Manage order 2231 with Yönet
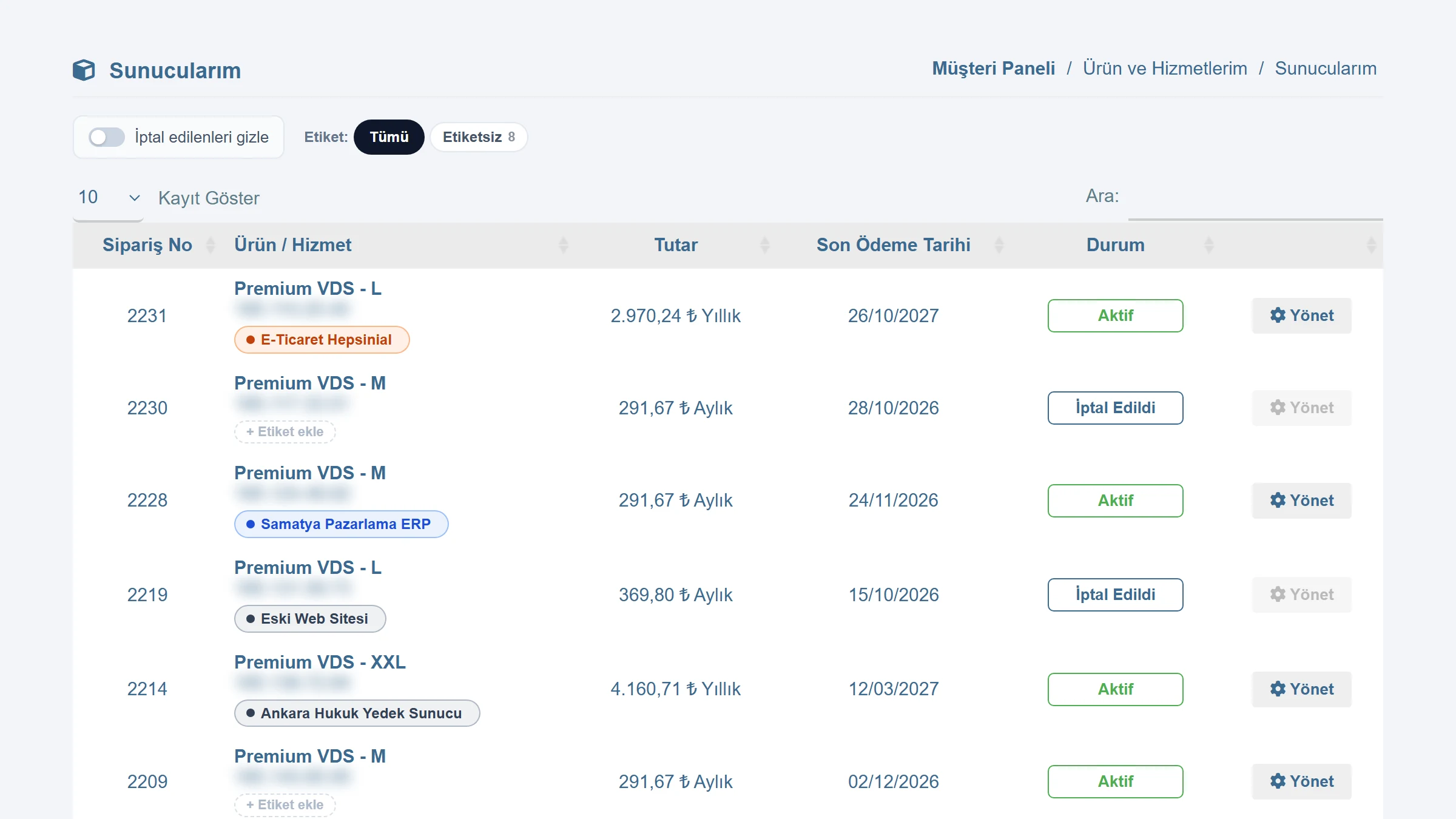The height and width of the screenshot is (819, 1456). 1301,315
